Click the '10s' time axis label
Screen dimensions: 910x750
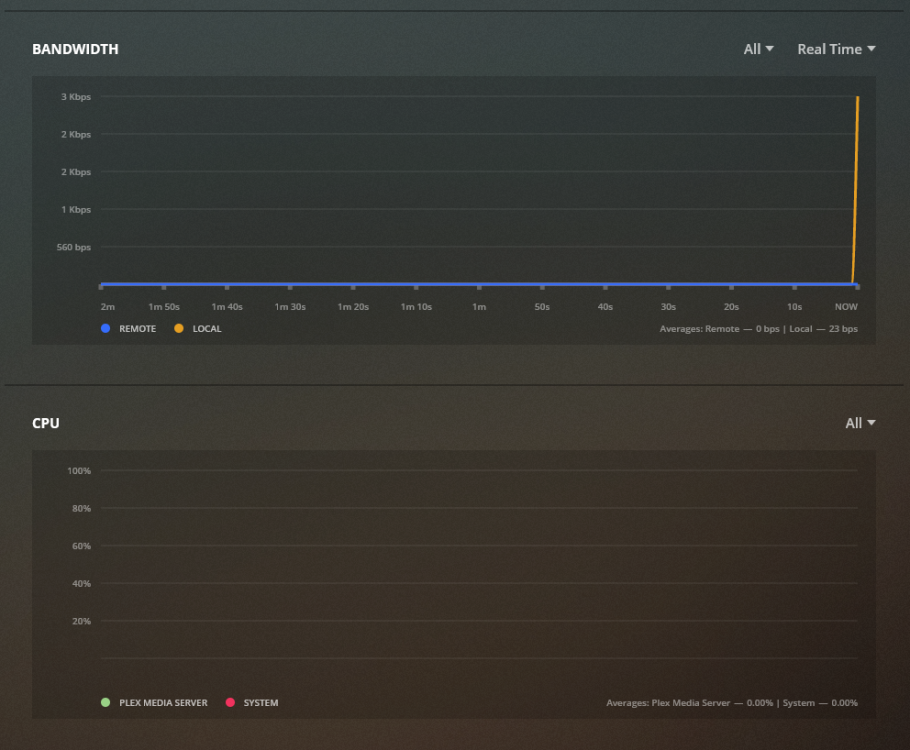click(x=795, y=307)
